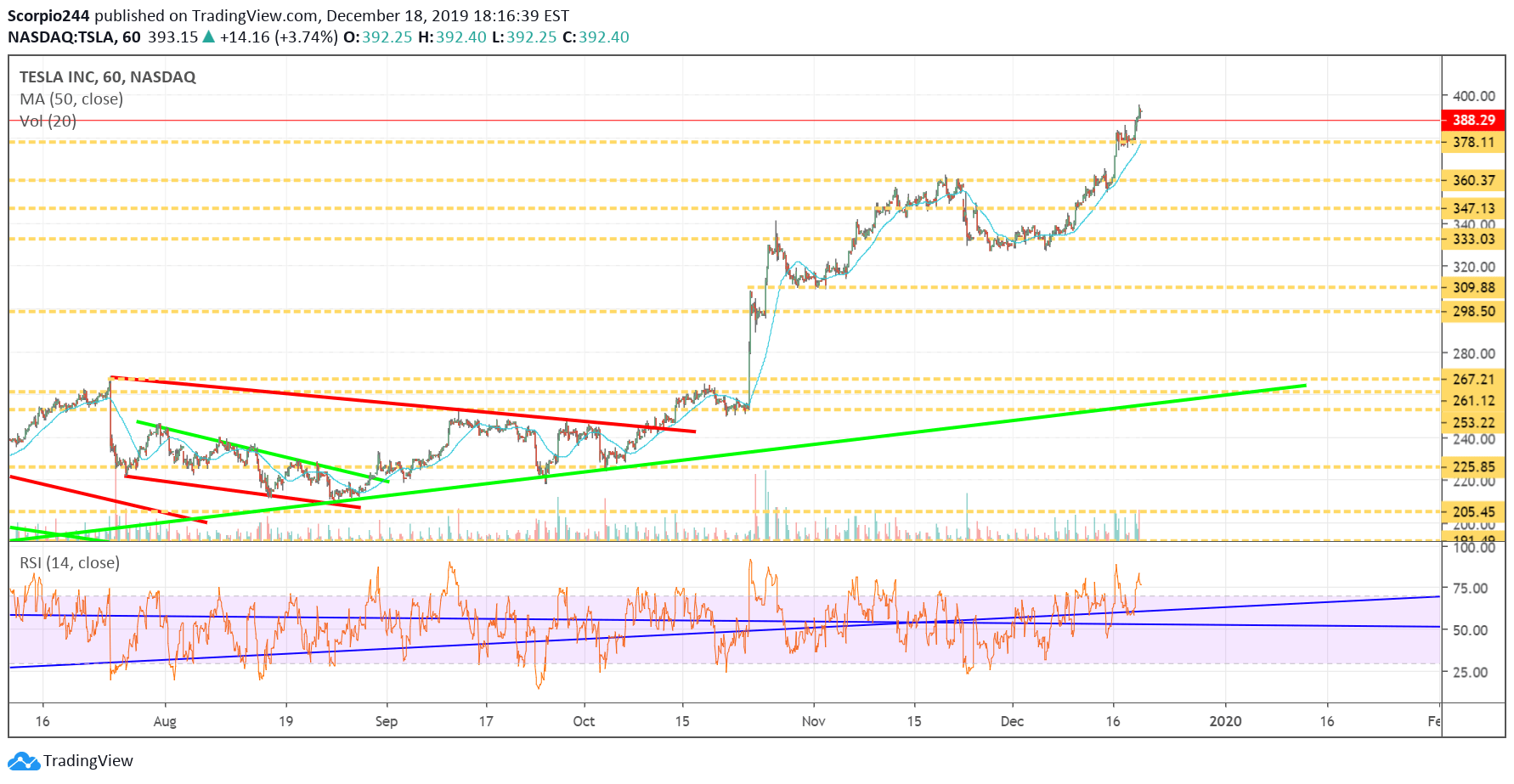This screenshot has height=784, width=1514.
Task: Click the close value C:392.40
Action: pos(596,37)
